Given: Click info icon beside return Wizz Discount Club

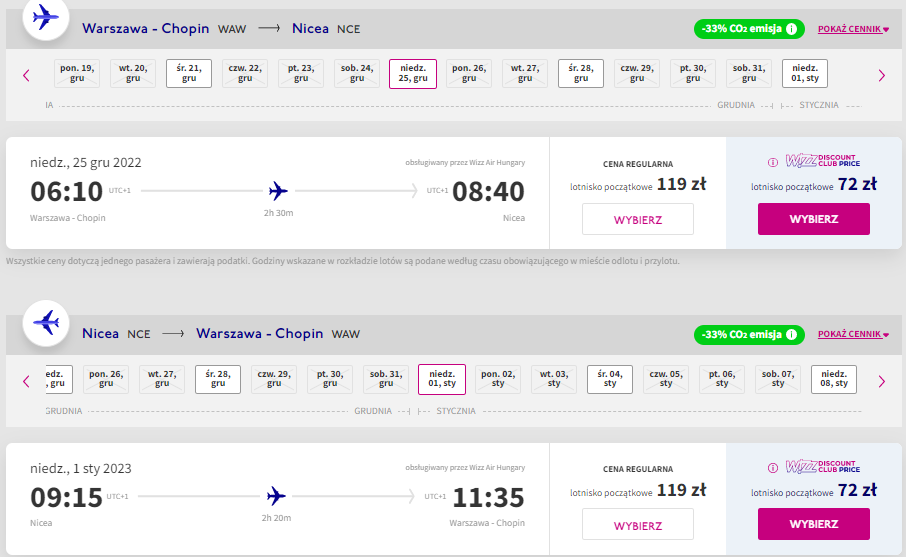Looking at the screenshot, I should coord(773,468).
